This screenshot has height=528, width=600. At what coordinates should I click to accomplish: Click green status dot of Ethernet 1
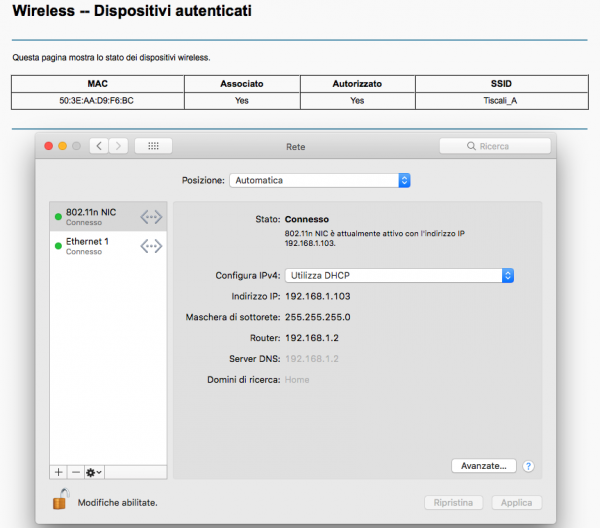tap(58, 246)
